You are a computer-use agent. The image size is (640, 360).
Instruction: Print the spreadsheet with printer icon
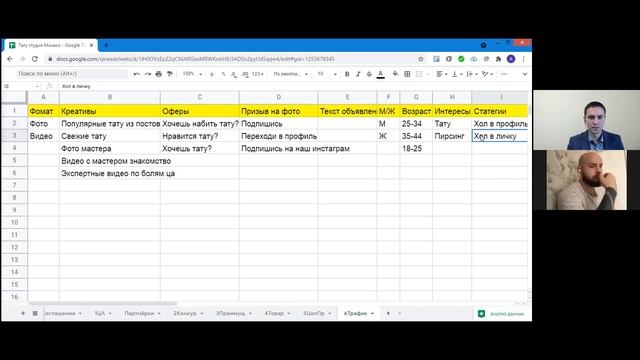159,74
